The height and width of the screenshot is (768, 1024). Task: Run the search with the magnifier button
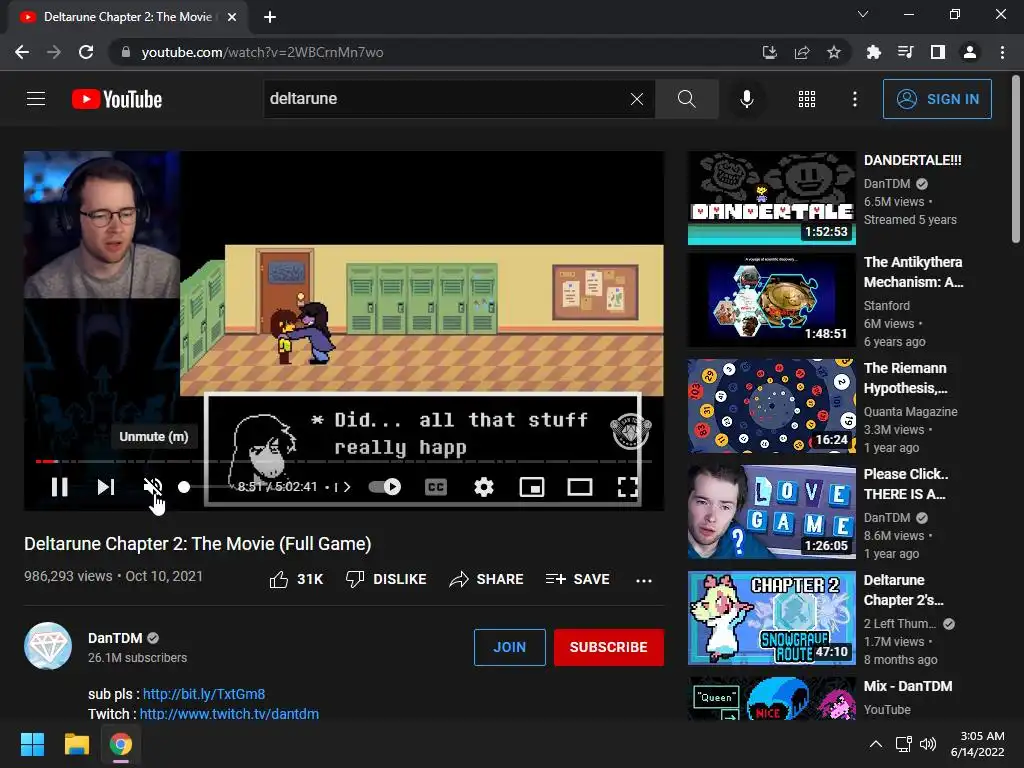(686, 99)
